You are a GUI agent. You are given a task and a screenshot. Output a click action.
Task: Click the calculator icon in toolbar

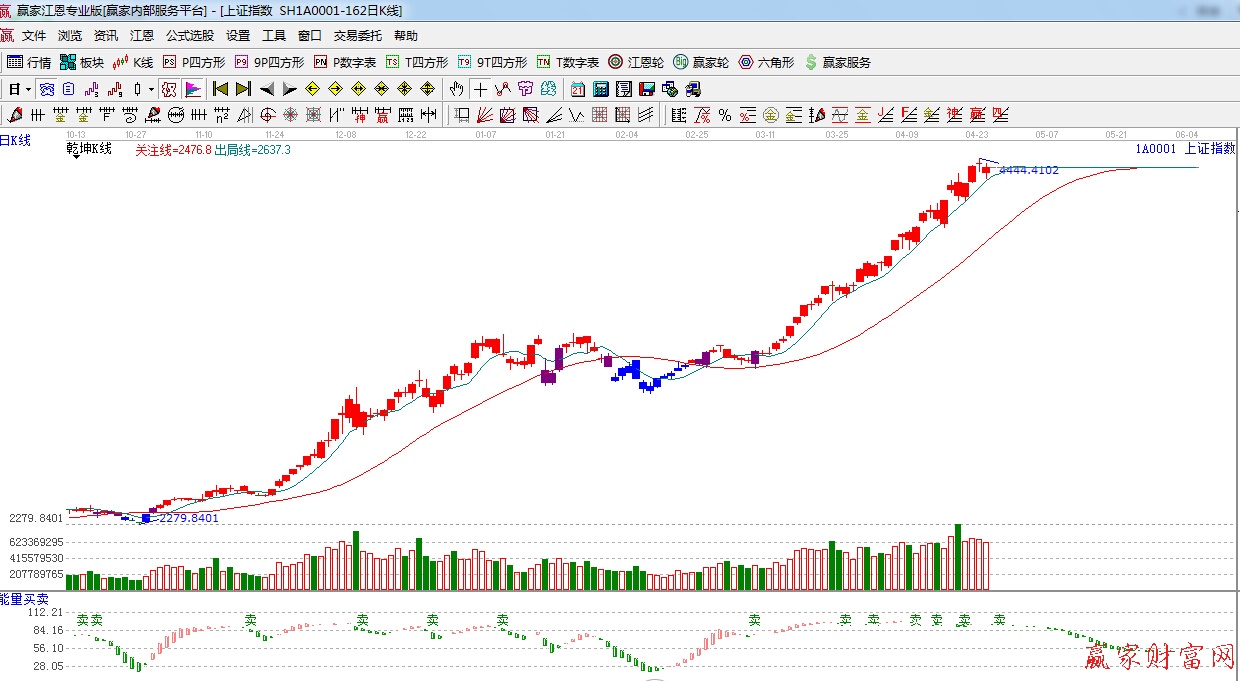600,89
